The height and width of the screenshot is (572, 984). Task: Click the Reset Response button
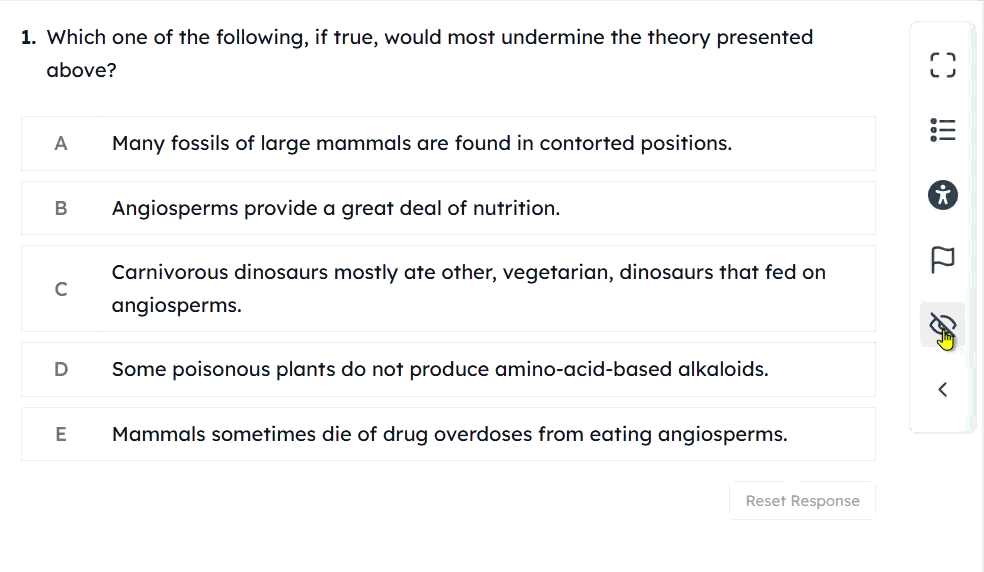802,501
